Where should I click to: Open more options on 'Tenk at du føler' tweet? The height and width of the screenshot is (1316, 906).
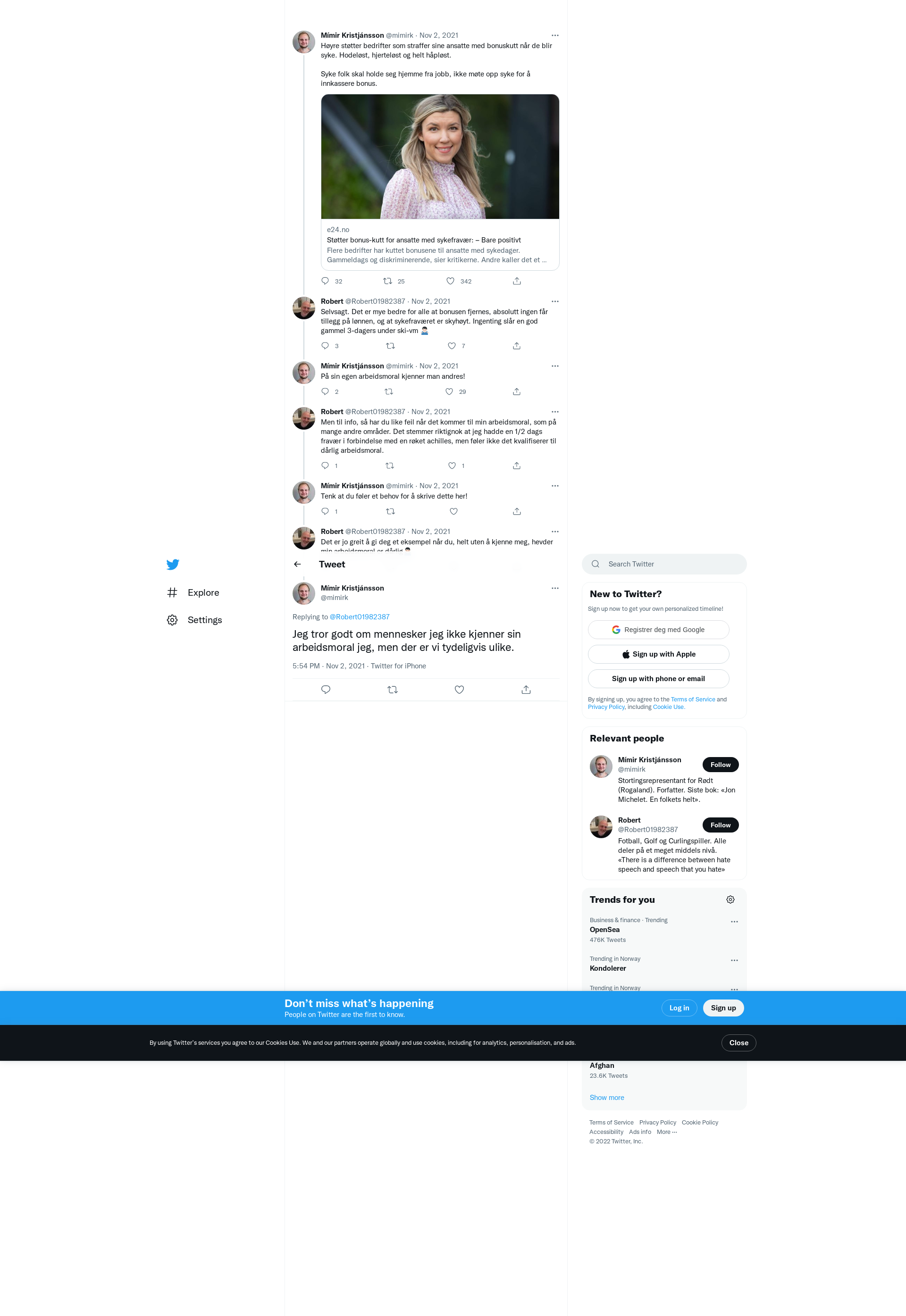(555, 486)
